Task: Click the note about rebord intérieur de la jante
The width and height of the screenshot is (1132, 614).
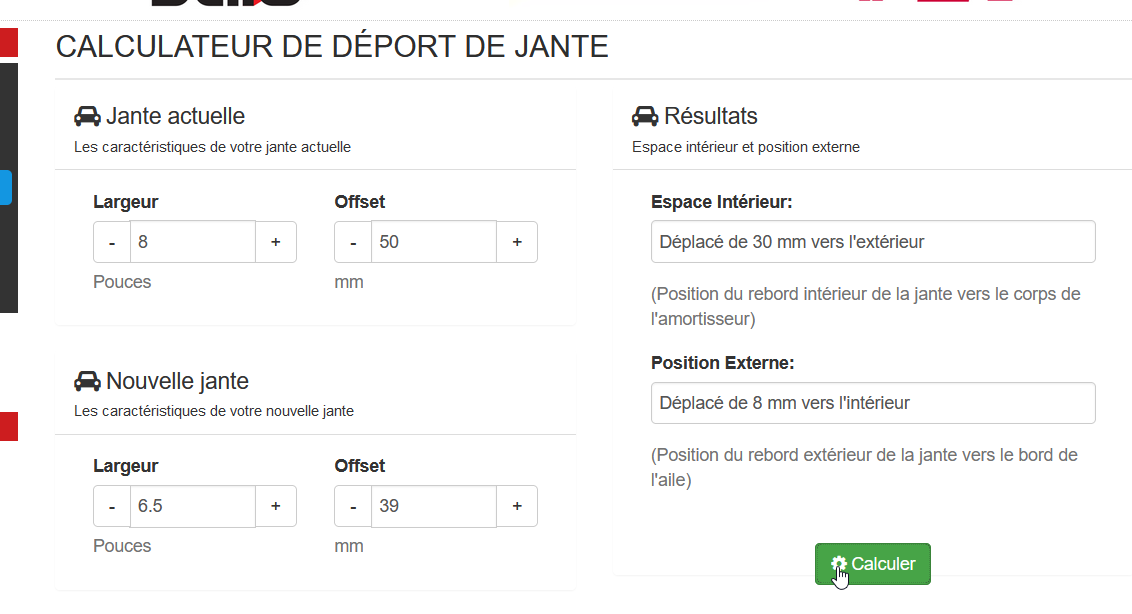Action: tap(866, 306)
